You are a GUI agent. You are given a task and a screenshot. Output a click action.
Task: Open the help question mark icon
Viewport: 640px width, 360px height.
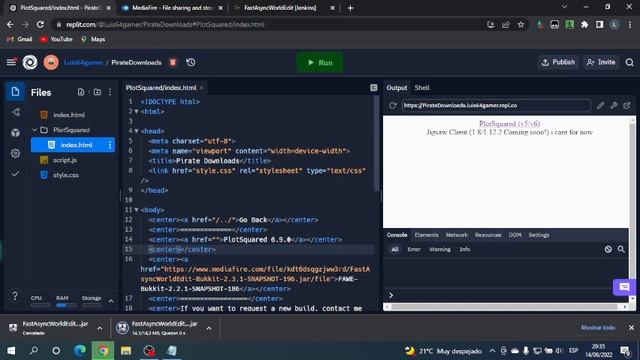15,296
